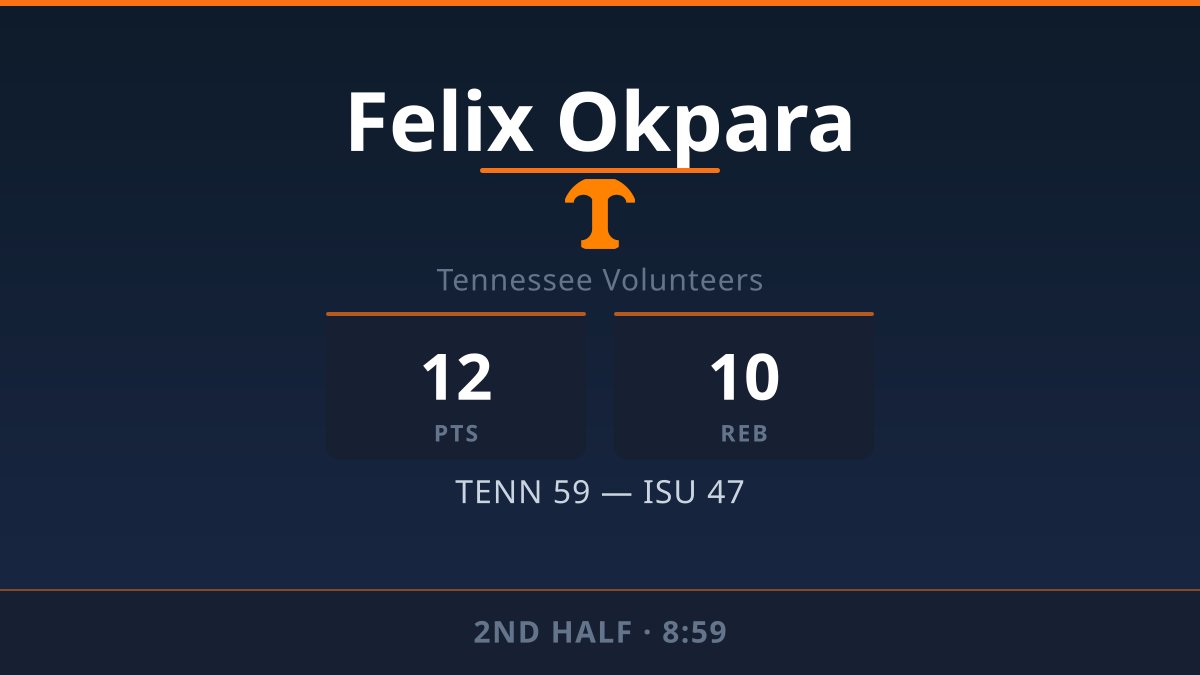The image size is (1200, 675).
Task: Click the last name Okpara
Action: click(705, 123)
